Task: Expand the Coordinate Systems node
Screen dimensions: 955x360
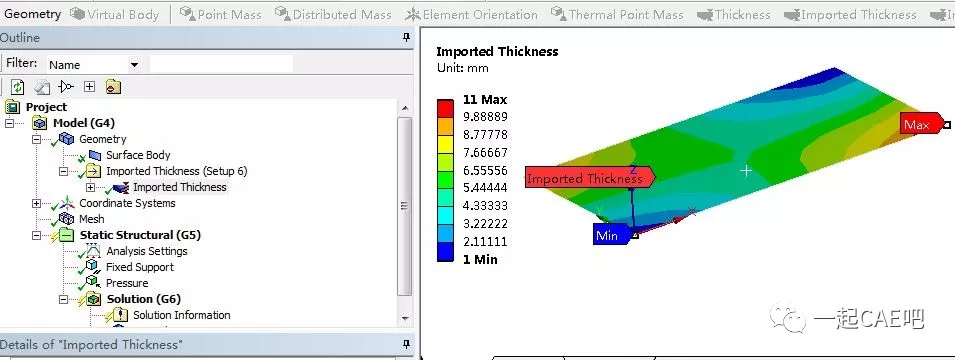Action: (x=37, y=203)
